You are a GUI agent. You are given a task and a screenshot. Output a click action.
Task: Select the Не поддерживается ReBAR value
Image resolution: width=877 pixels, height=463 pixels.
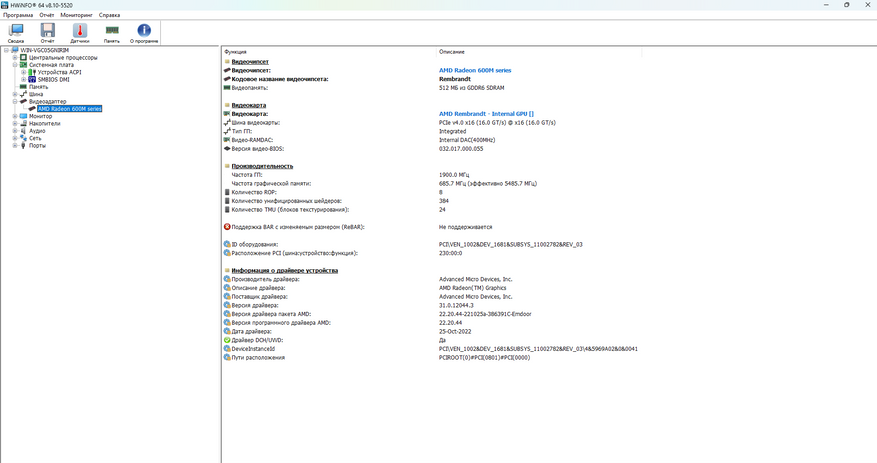465,227
